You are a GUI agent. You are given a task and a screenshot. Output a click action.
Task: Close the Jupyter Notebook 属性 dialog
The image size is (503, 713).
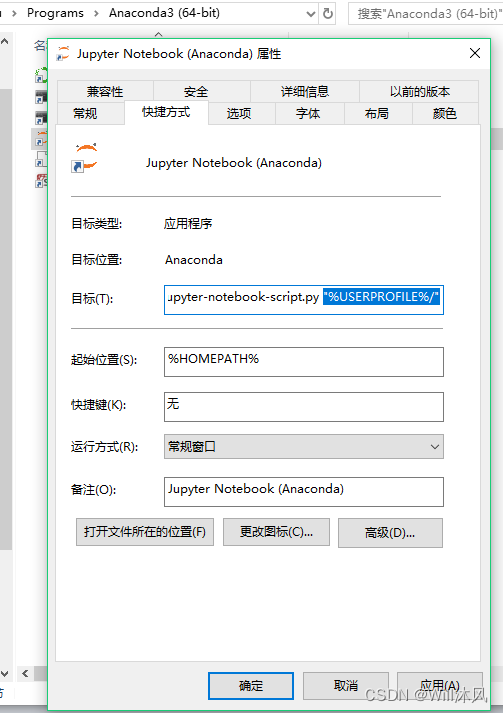point(475,53)
